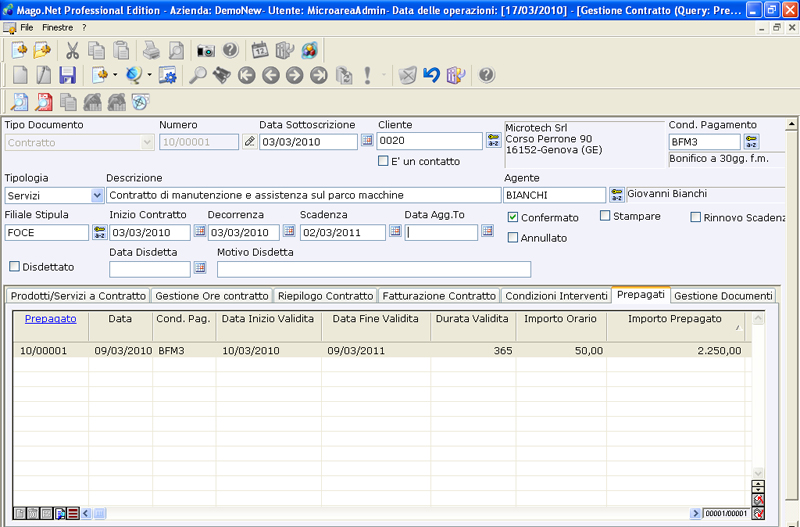Click the Edit document pencil-page icon
The image size is (800, 527).
tap(44, 75)
